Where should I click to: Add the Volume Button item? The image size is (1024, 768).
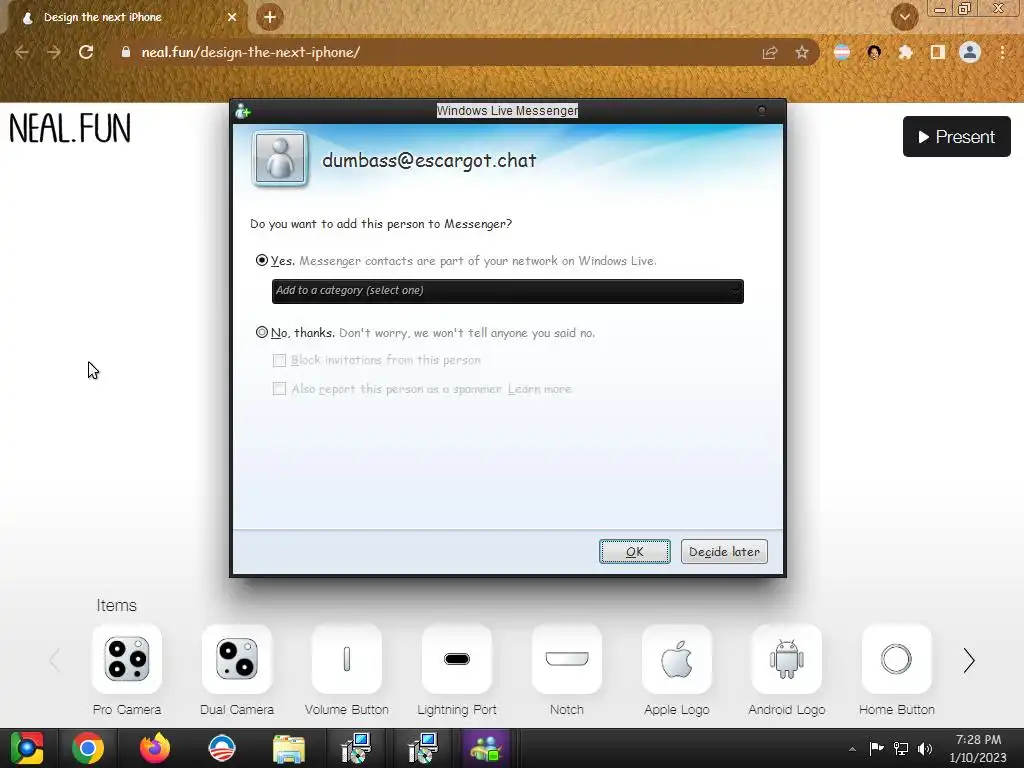point(347,659)
